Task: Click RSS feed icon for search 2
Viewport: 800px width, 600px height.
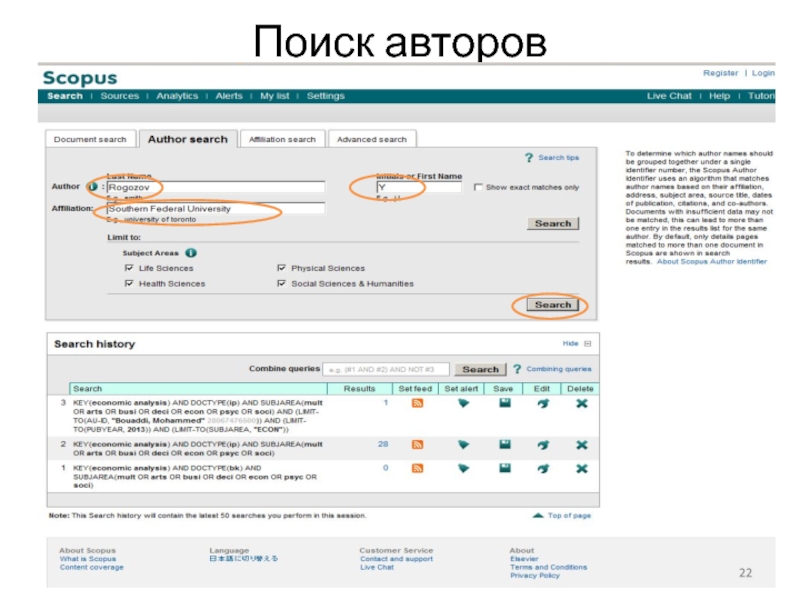Action: tap(417, 445)
